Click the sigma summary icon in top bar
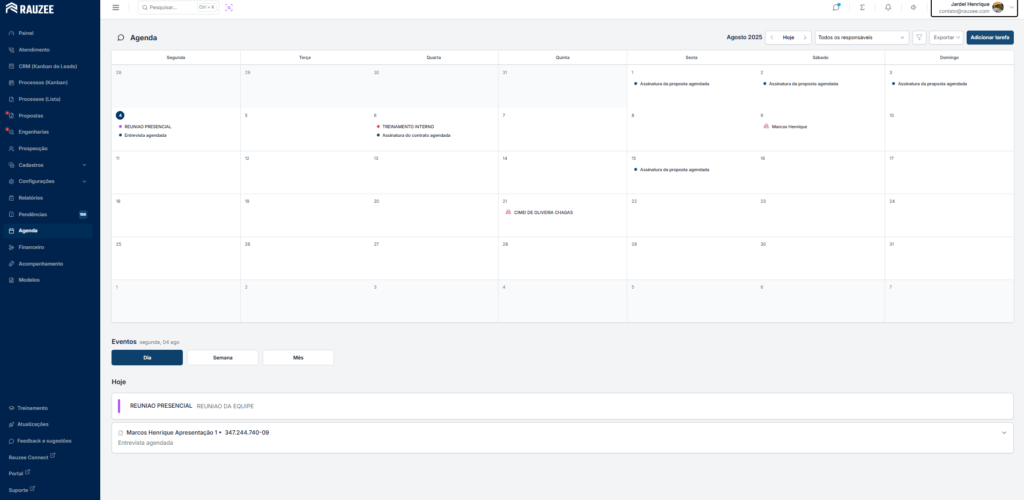 (862, 7)
